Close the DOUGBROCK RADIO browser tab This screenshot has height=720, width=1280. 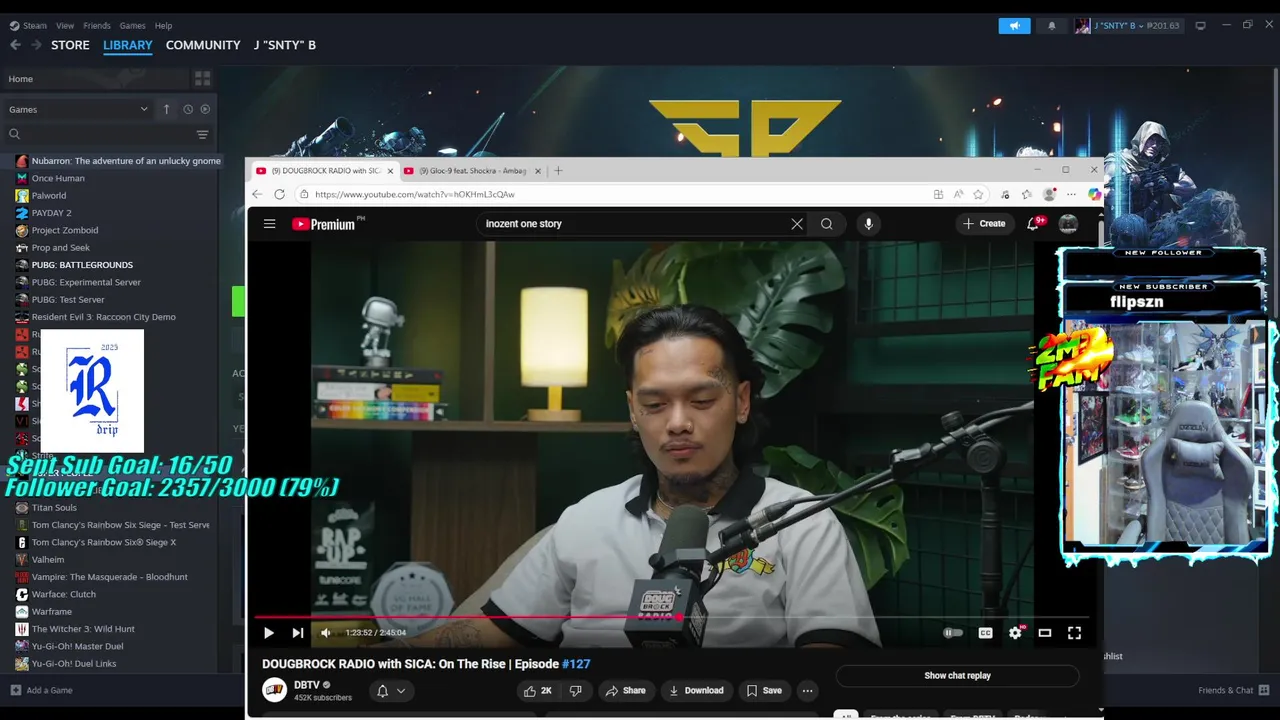point(391,171)
